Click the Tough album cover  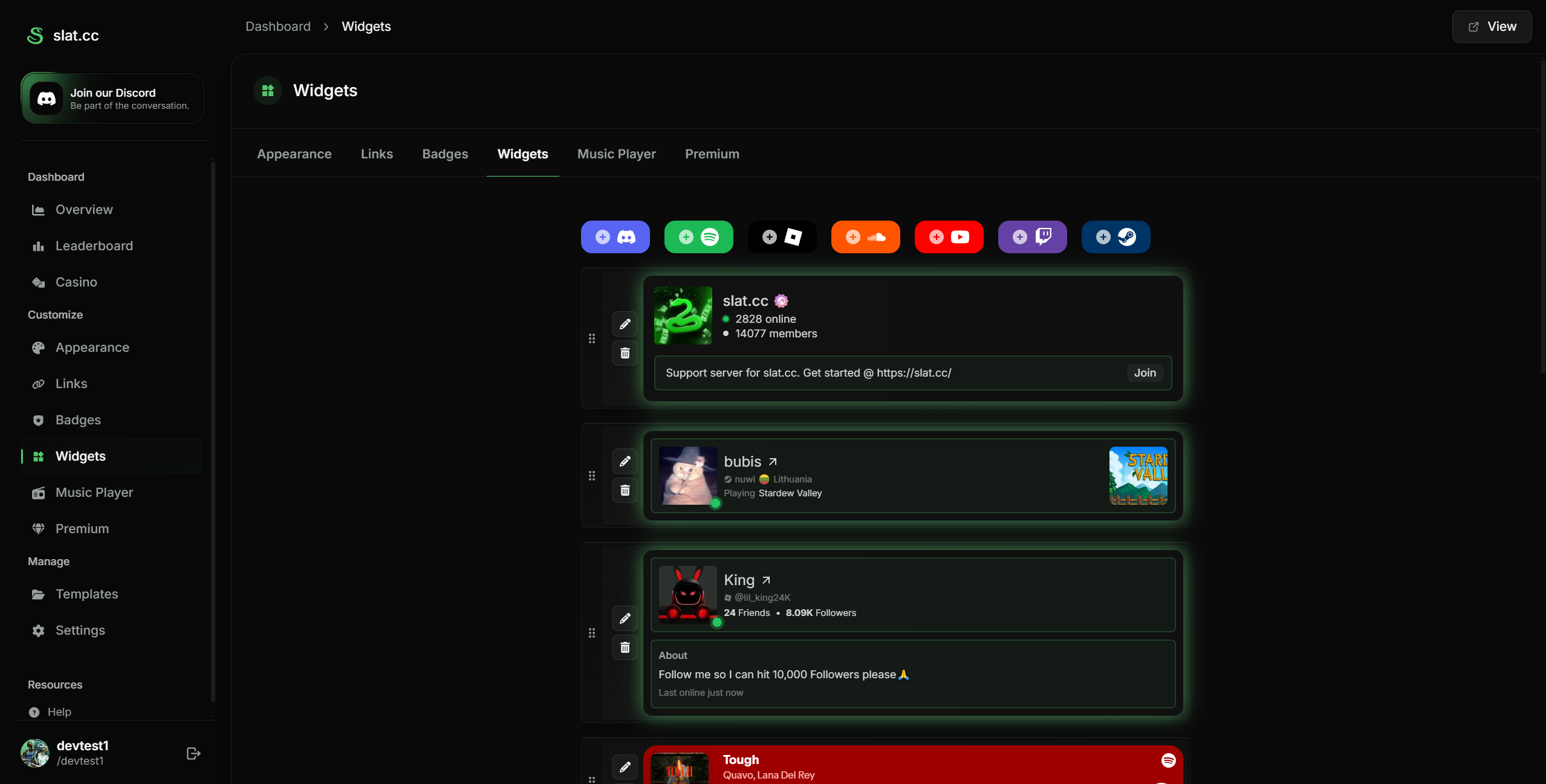680,768
